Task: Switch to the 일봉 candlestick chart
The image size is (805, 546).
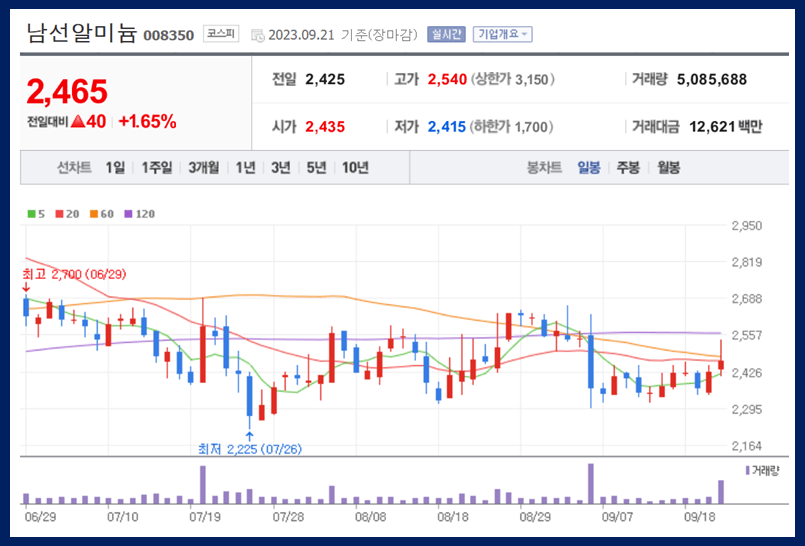Action: coord(588,168)
